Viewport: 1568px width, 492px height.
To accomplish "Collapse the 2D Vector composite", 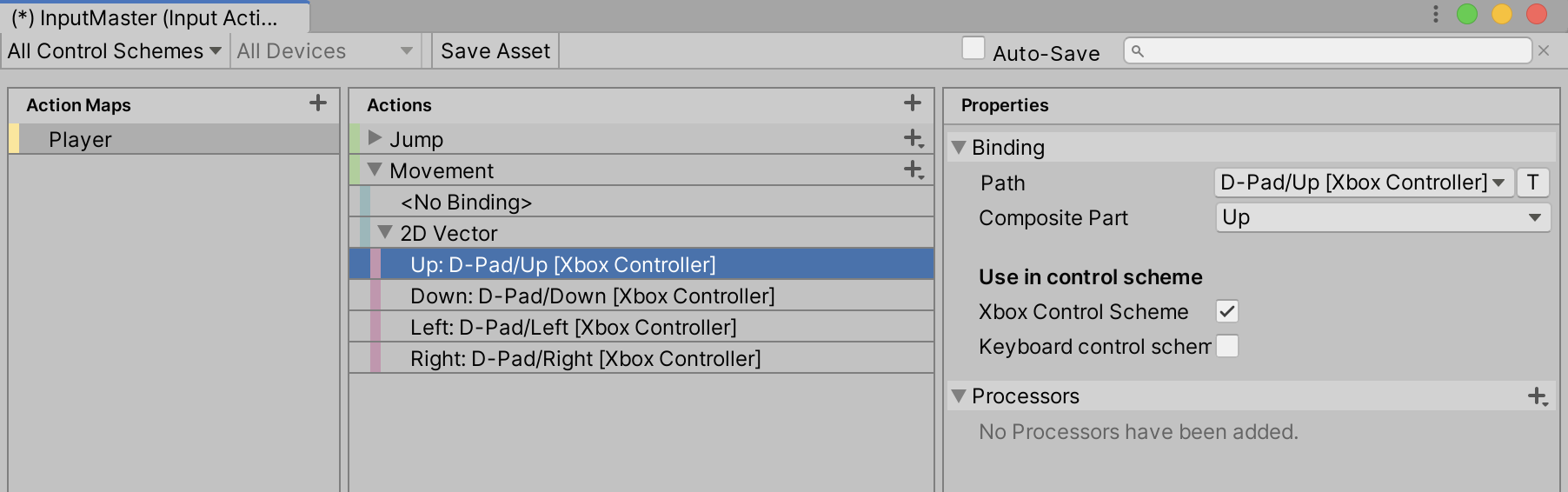I will click(x=385, y=232).
